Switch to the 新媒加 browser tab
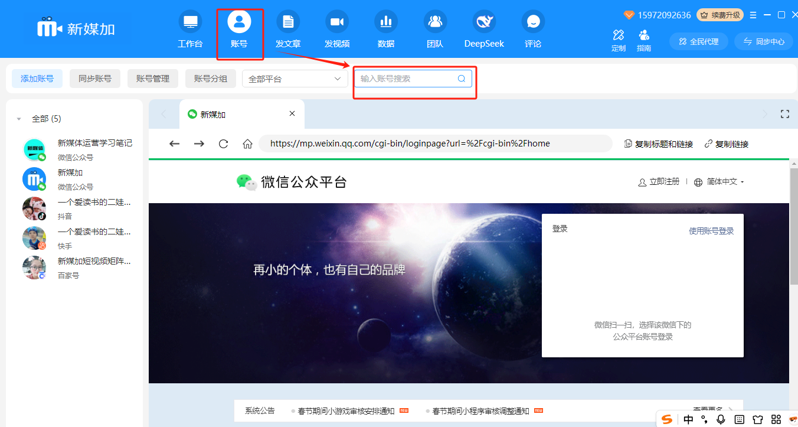 coord(242,115)
